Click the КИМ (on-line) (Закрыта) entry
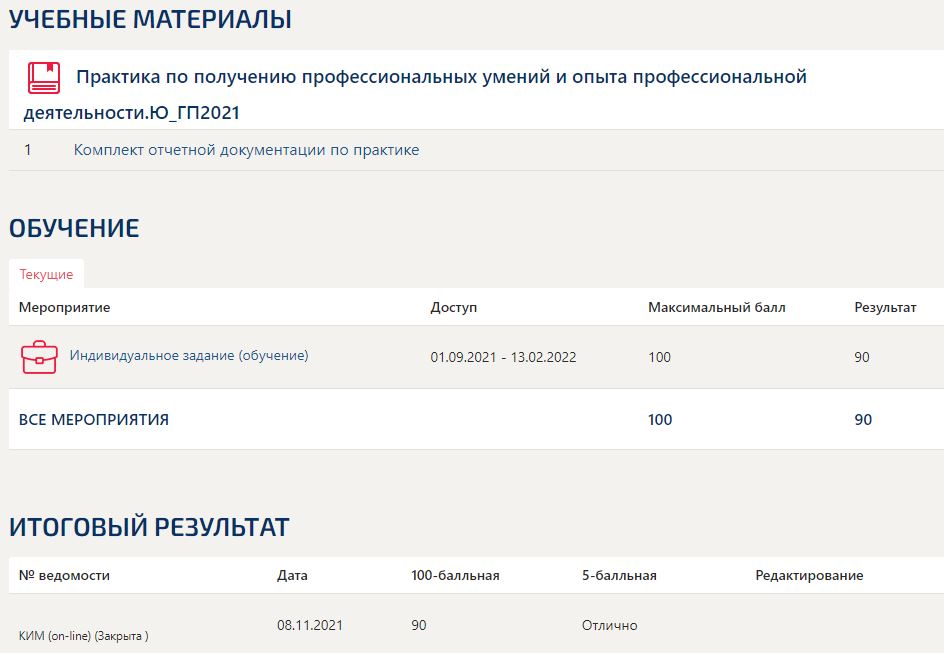The image size is (944, 653). [83, 636]
